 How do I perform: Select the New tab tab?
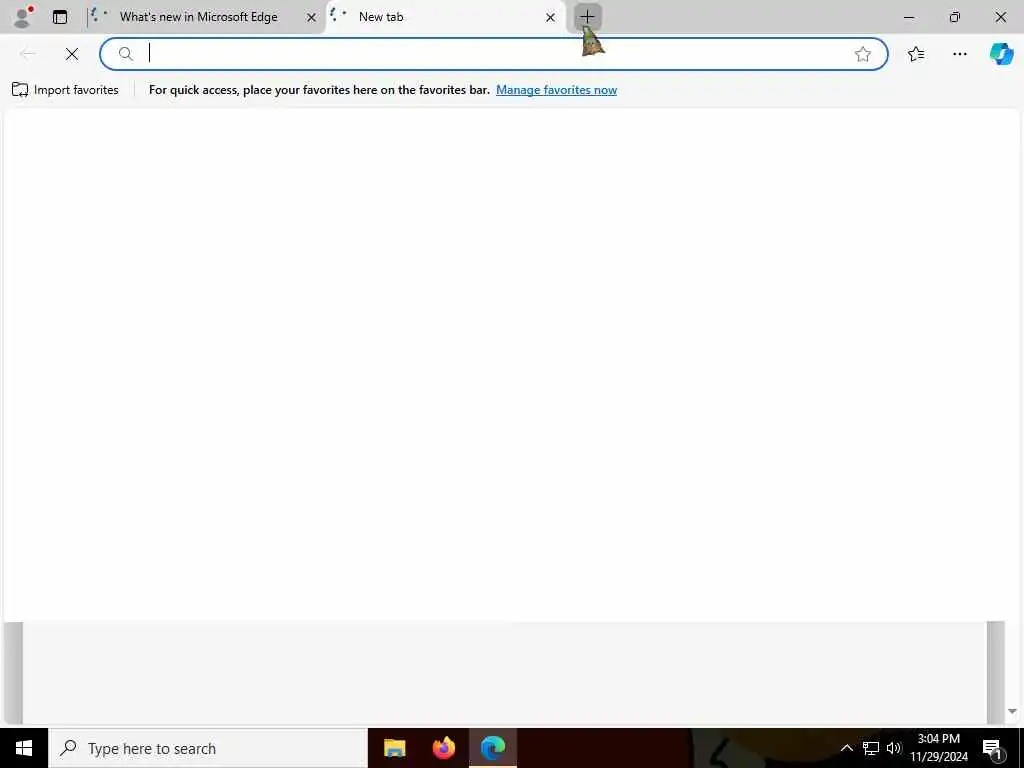coord(444,17)
